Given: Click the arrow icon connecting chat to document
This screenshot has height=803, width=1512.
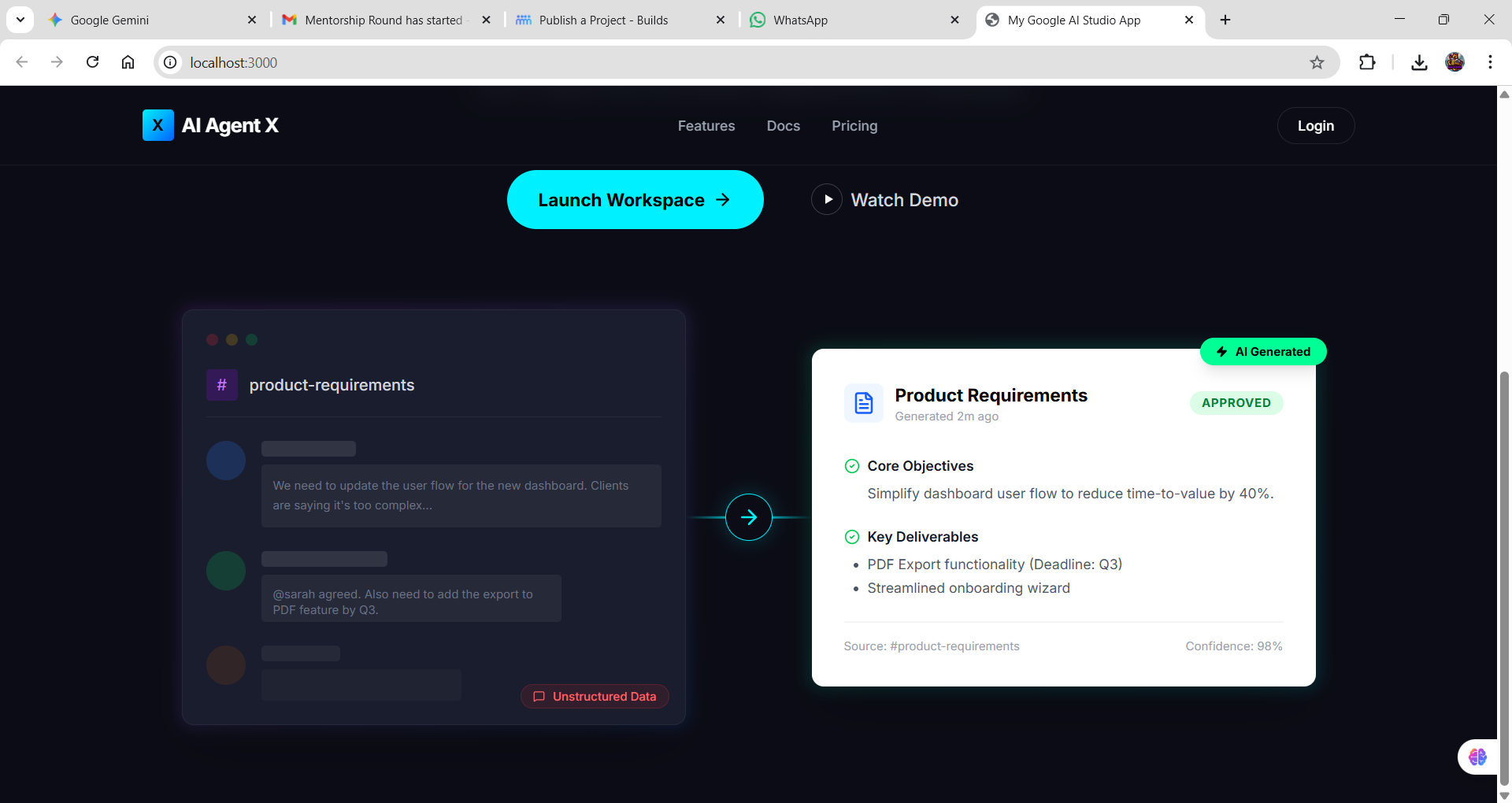Looking at the screenshot, I should (749, 517).
